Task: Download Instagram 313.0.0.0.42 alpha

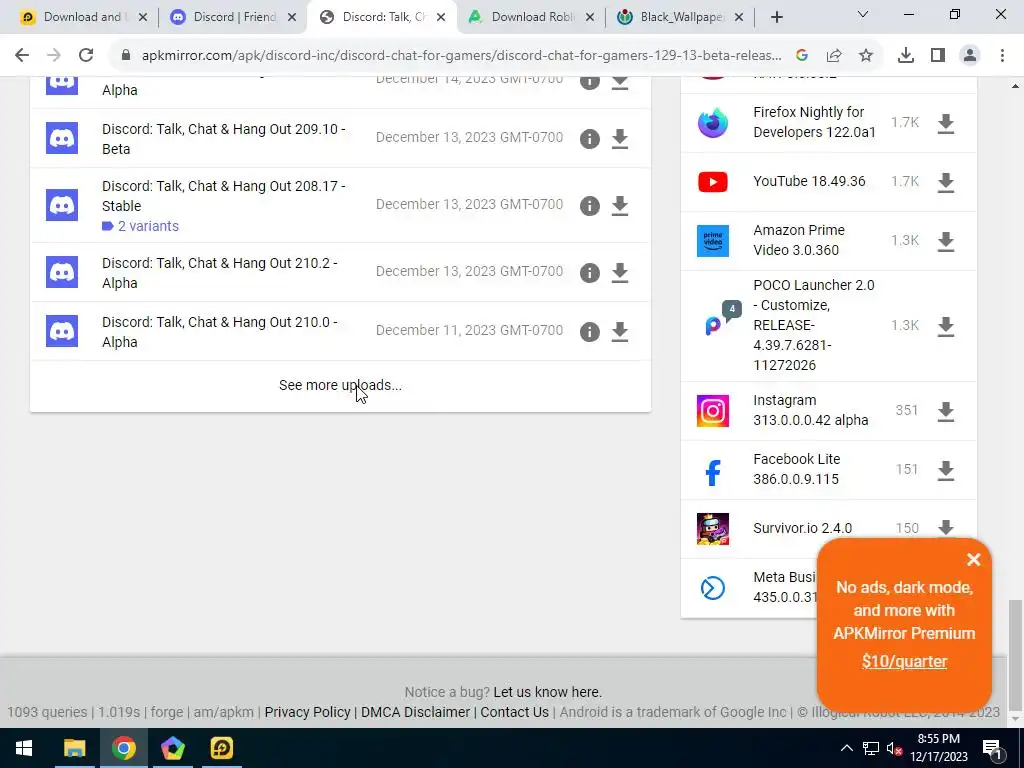Action: (946, 411)
